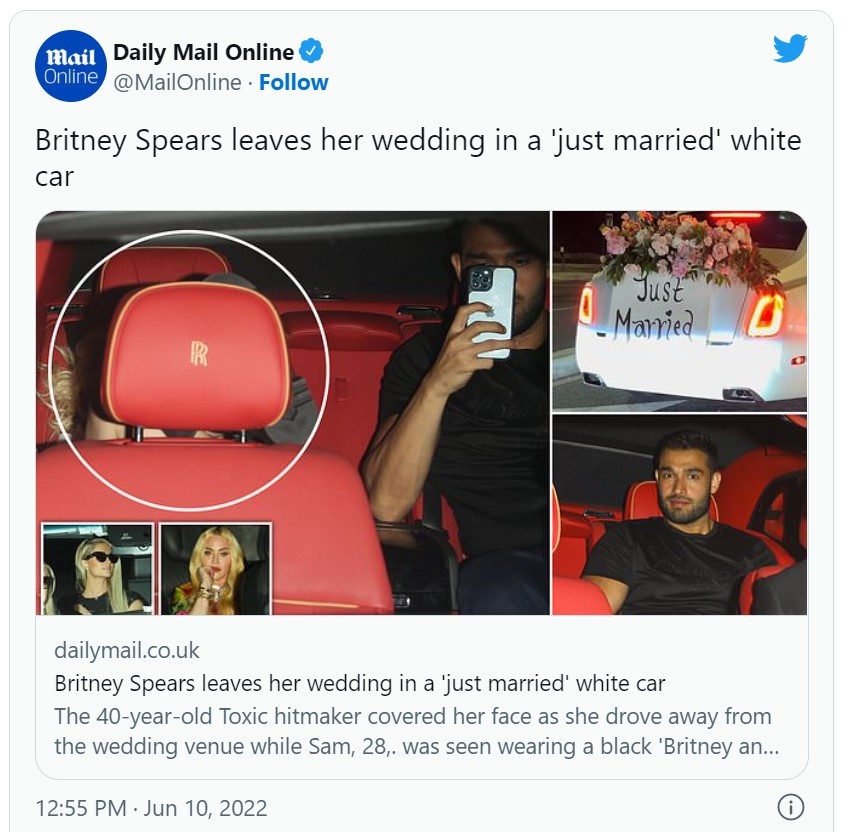Open the link card article title

point(359,683)
